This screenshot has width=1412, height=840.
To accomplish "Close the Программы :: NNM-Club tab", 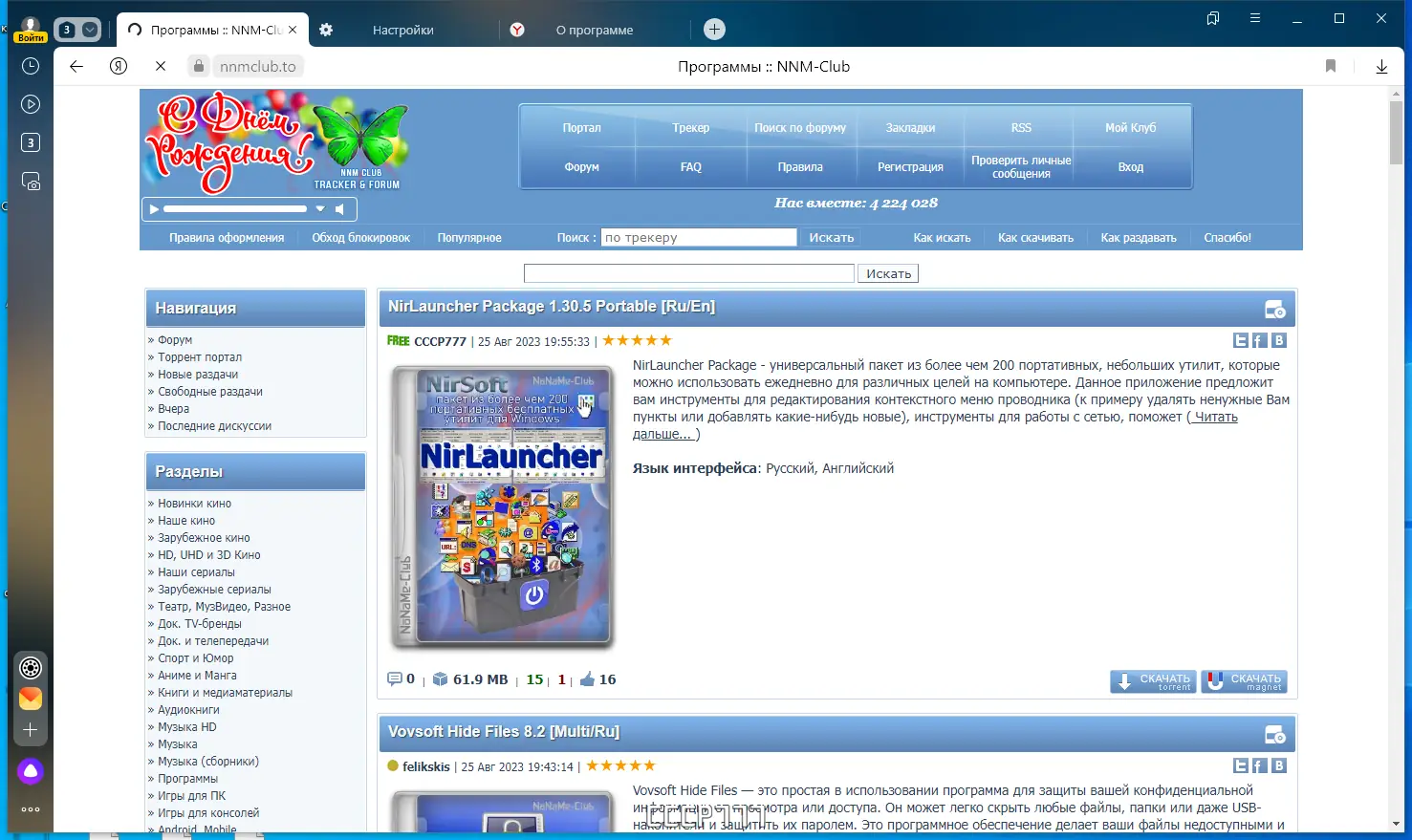I will 293,30.
